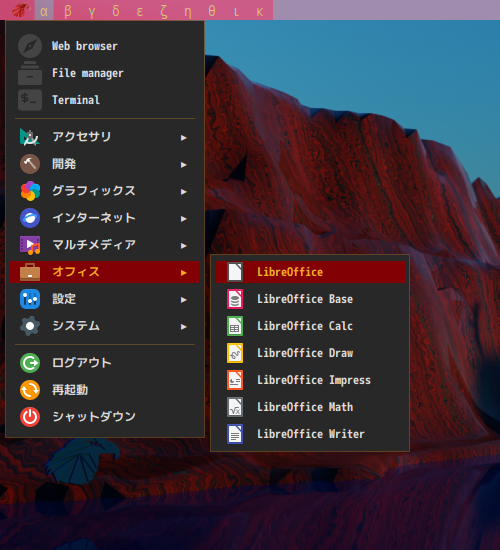This screenshot has width=500, height=550.
Task: Click the 設定 sliders icon
Action: (x=30, y=299)
